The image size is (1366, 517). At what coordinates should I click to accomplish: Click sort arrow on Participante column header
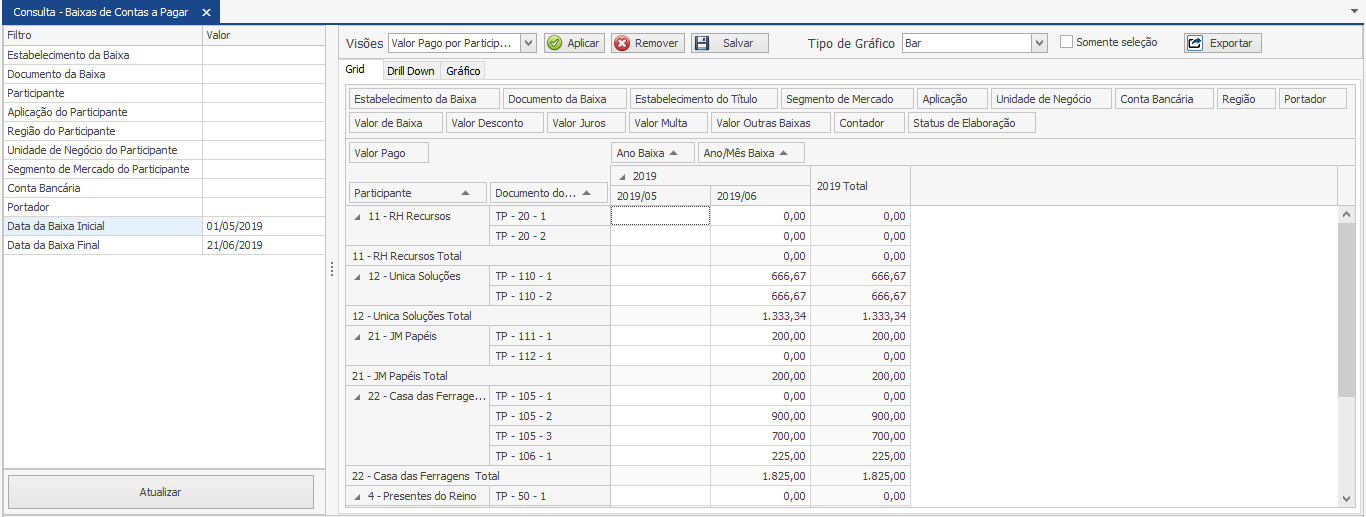(x=466, y=193)
